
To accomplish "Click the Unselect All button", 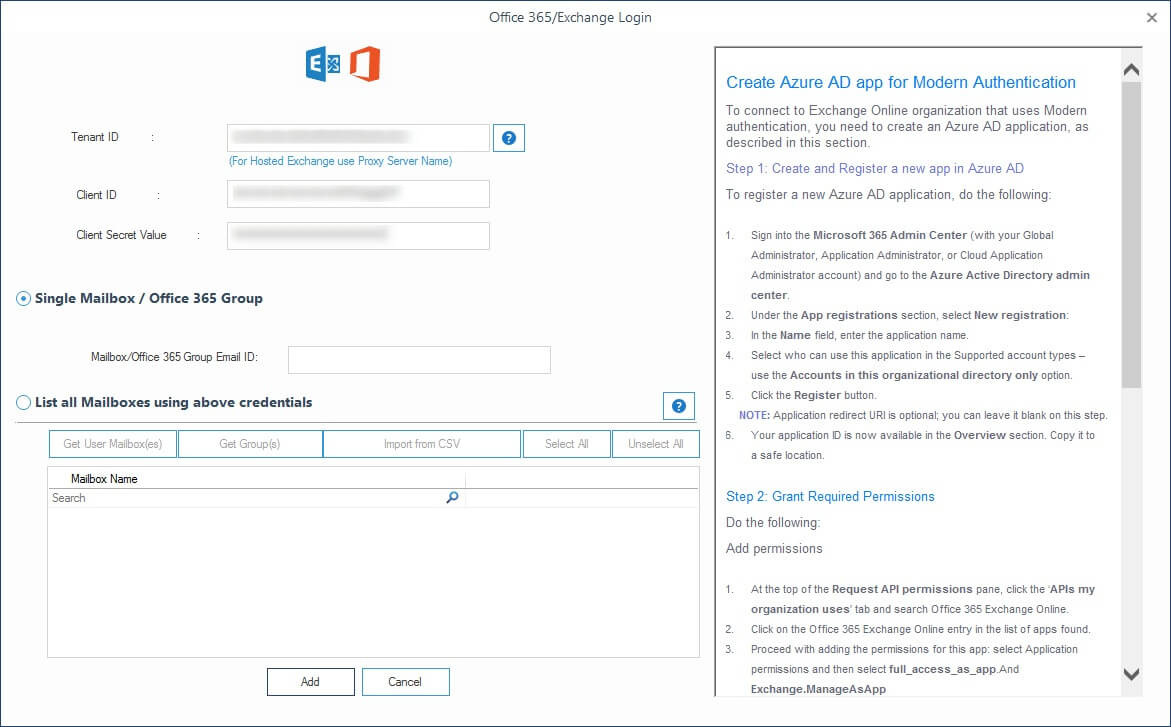I will 656,444.
